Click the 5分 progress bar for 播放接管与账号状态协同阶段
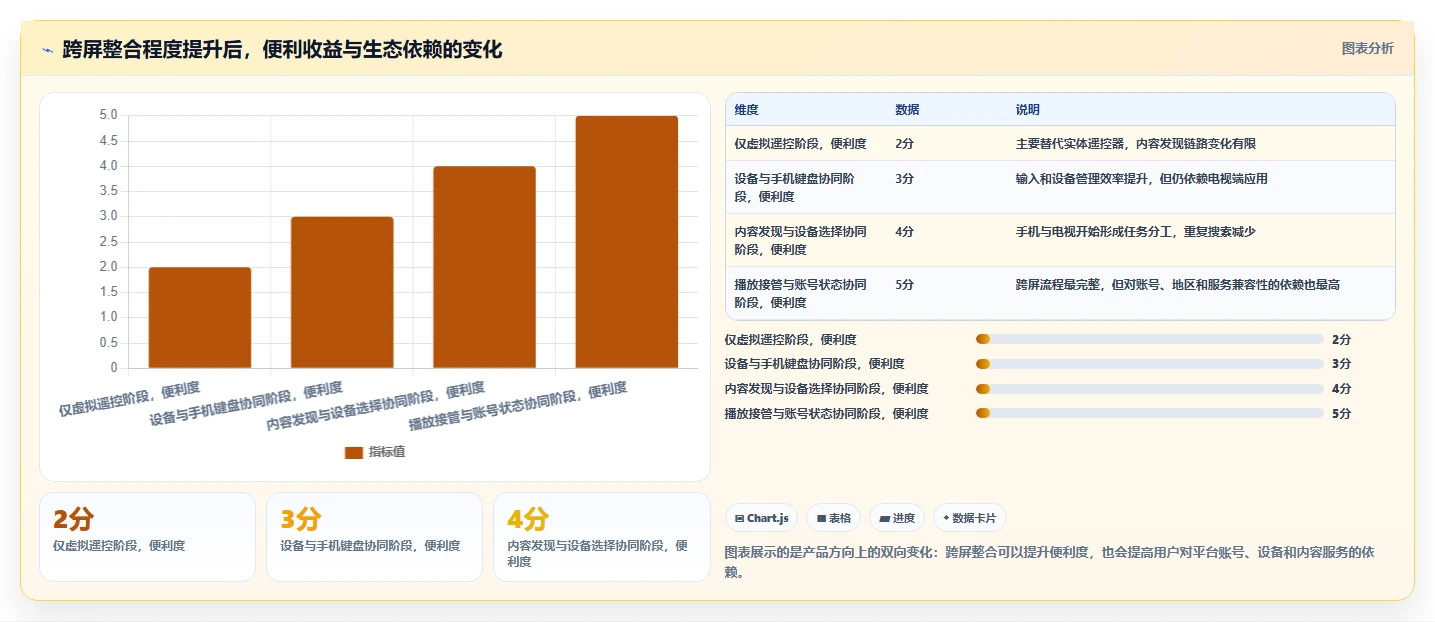 [x=1150, y=413]
